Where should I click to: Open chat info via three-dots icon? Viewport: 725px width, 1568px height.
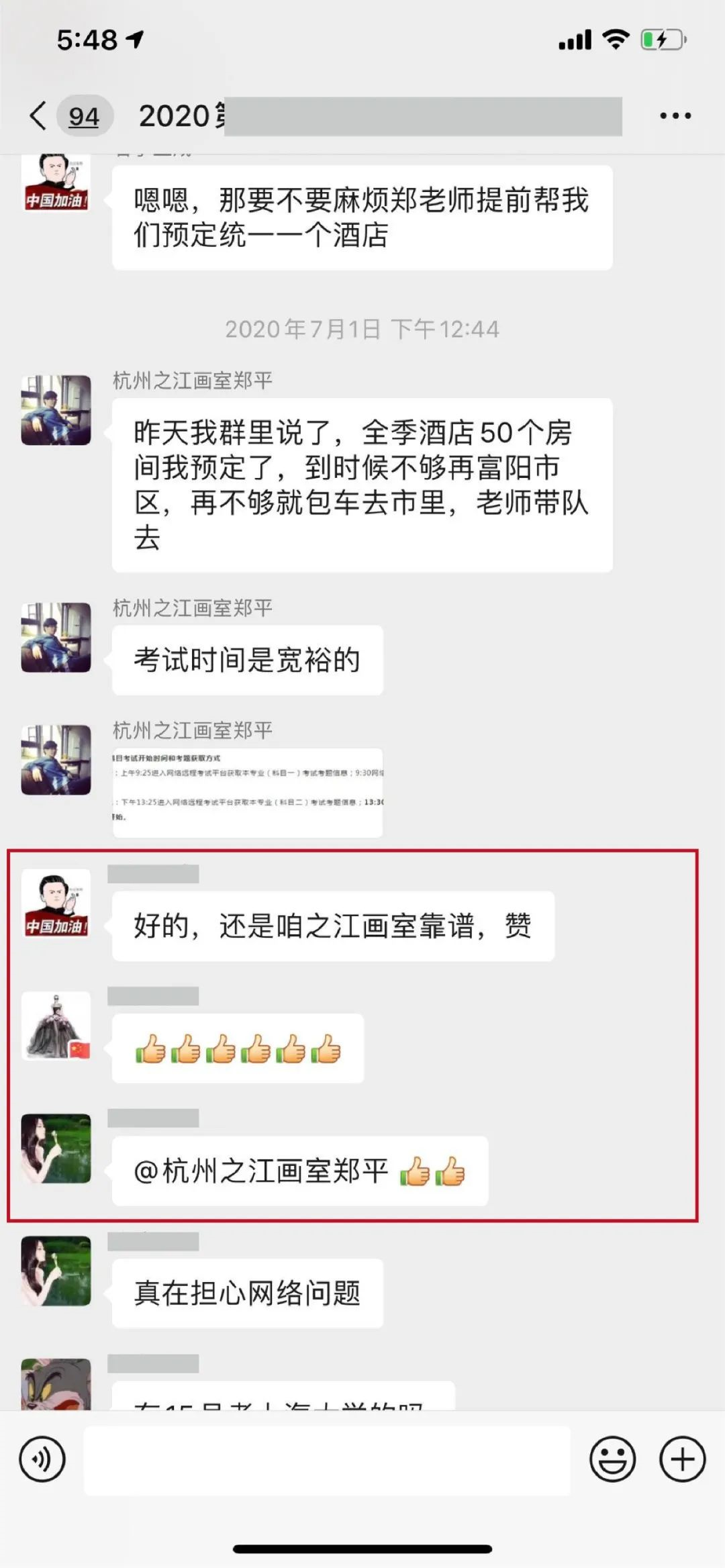(x=675, y=116)
